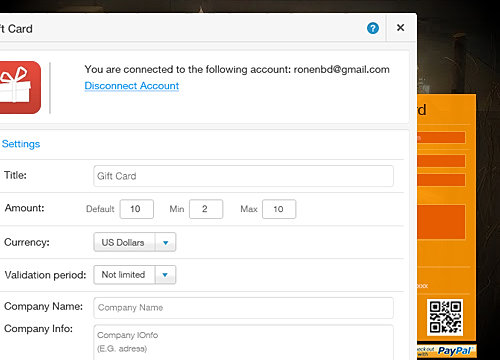Click the Validation period label
The height and width of the screenshot is (360, 500).
tap(45, 275)
